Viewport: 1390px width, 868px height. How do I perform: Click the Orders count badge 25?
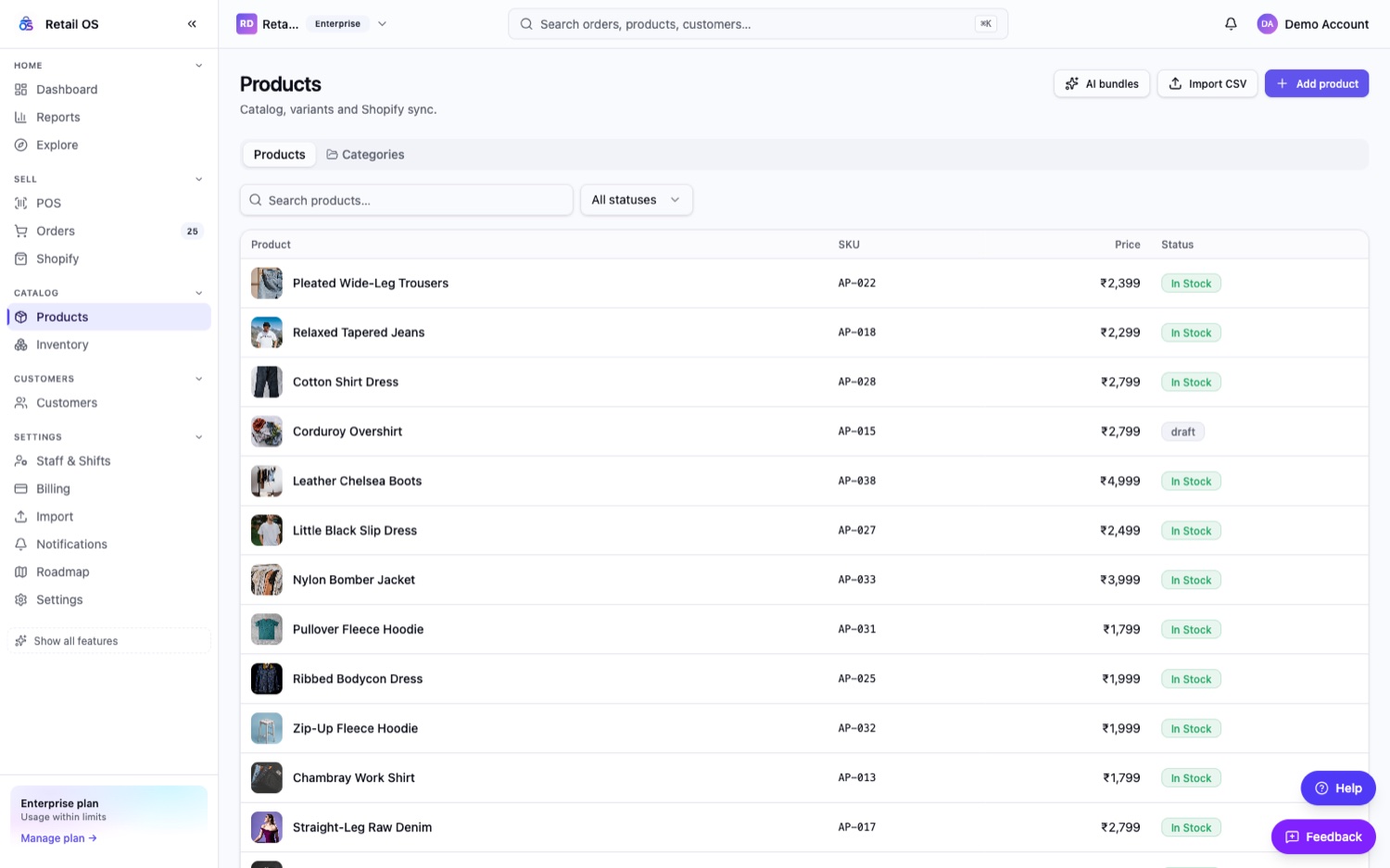[193, 232]
